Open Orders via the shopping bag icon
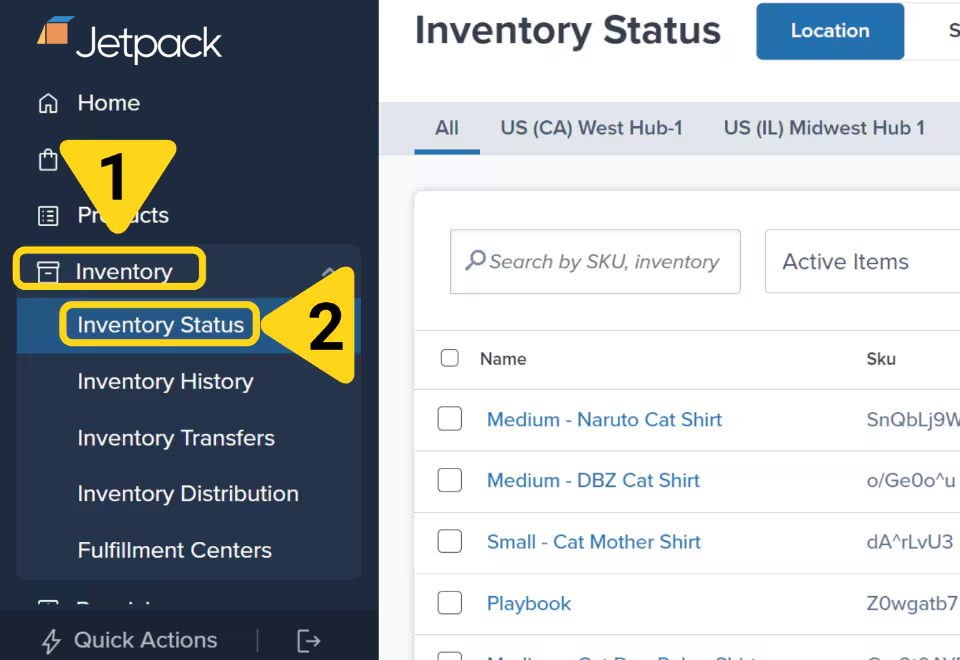960x660 pixels. coord(47,158)
